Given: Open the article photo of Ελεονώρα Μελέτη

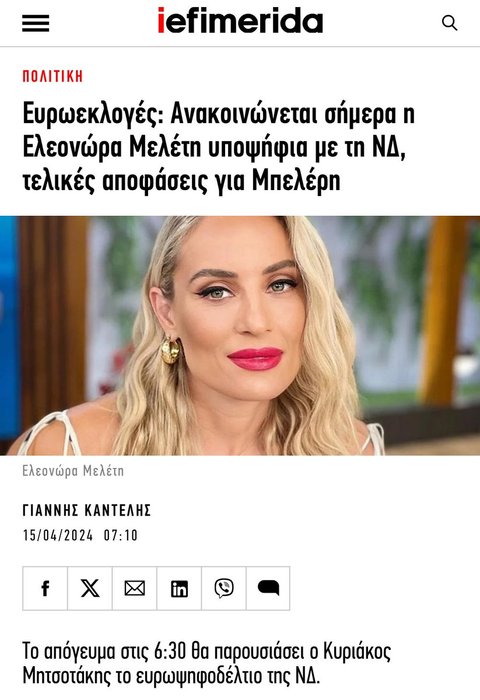Looking at the screenshot, I should pos(240,336).
